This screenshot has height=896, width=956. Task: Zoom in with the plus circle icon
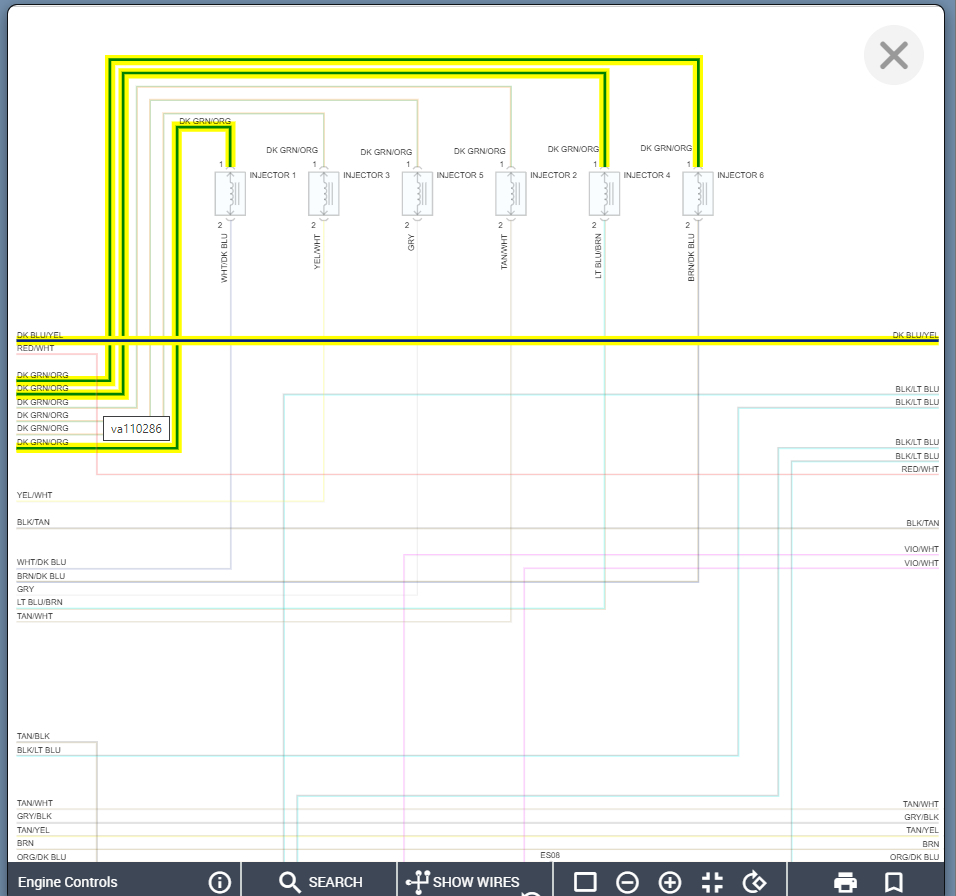(x=669, y=882)
